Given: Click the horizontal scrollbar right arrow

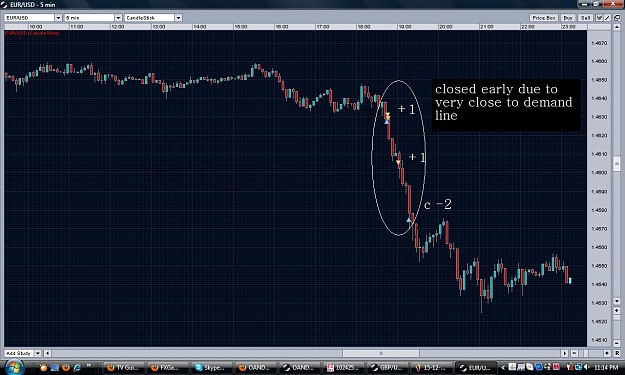Looking at the screenshot, I should click(564, 353).
